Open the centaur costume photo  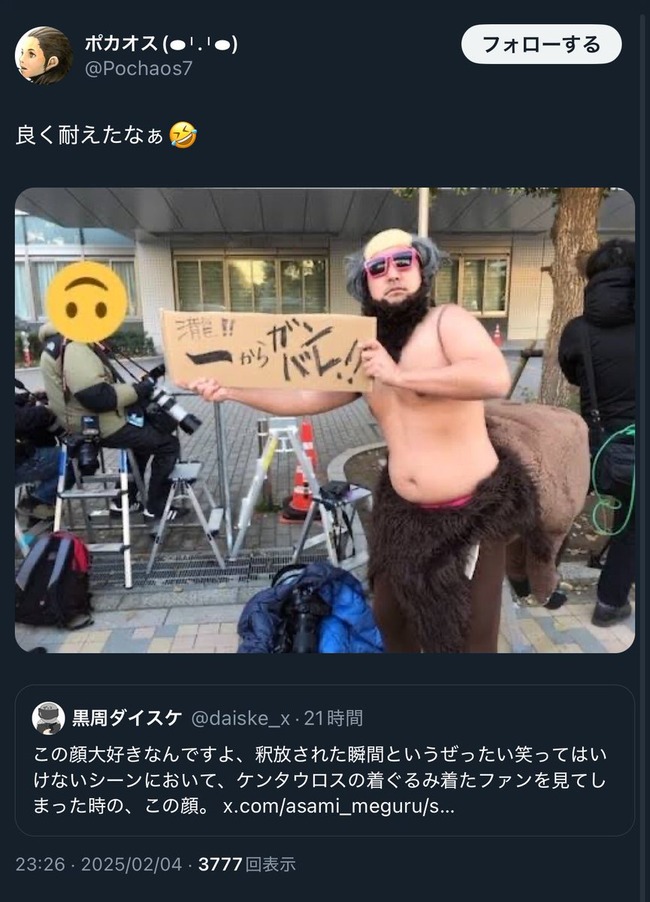point(325,420)
